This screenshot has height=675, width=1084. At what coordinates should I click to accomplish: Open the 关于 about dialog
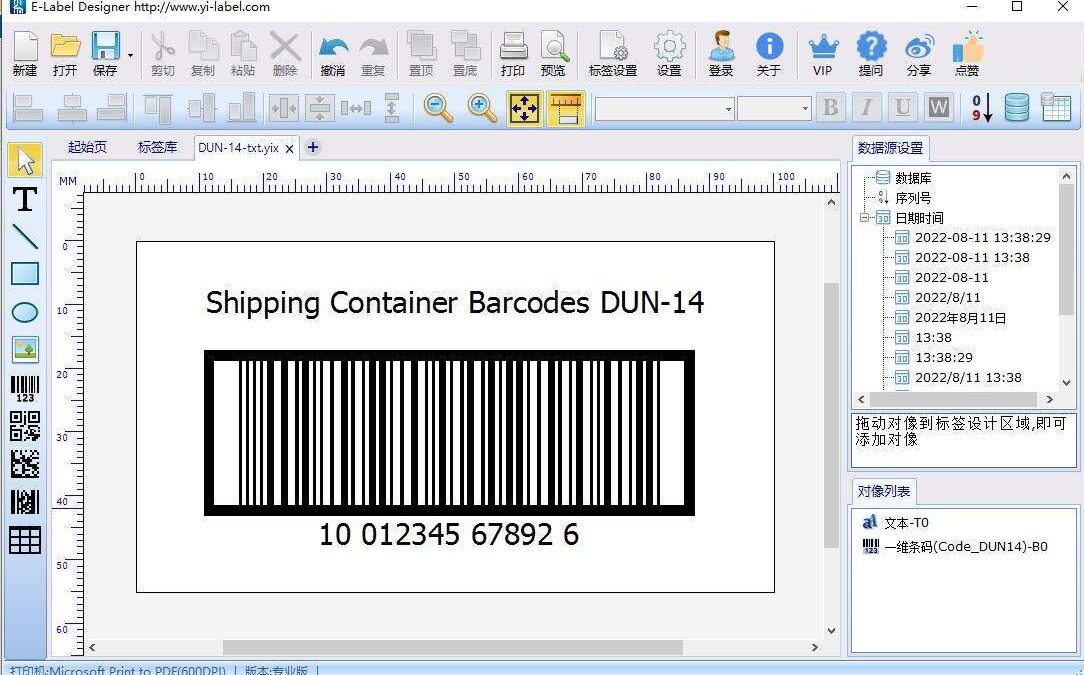point(769,53)
